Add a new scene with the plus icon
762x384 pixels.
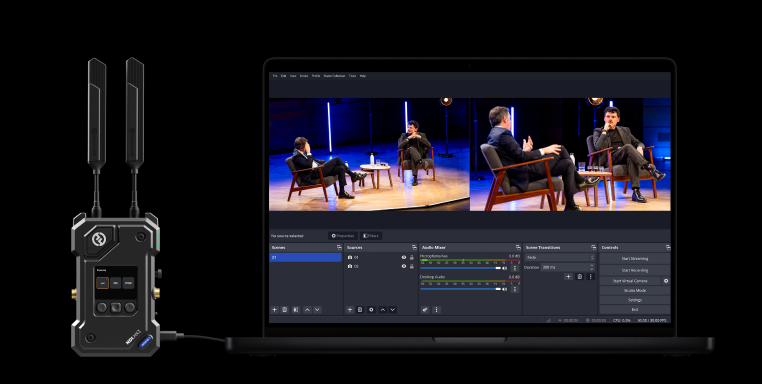[275, 310]
